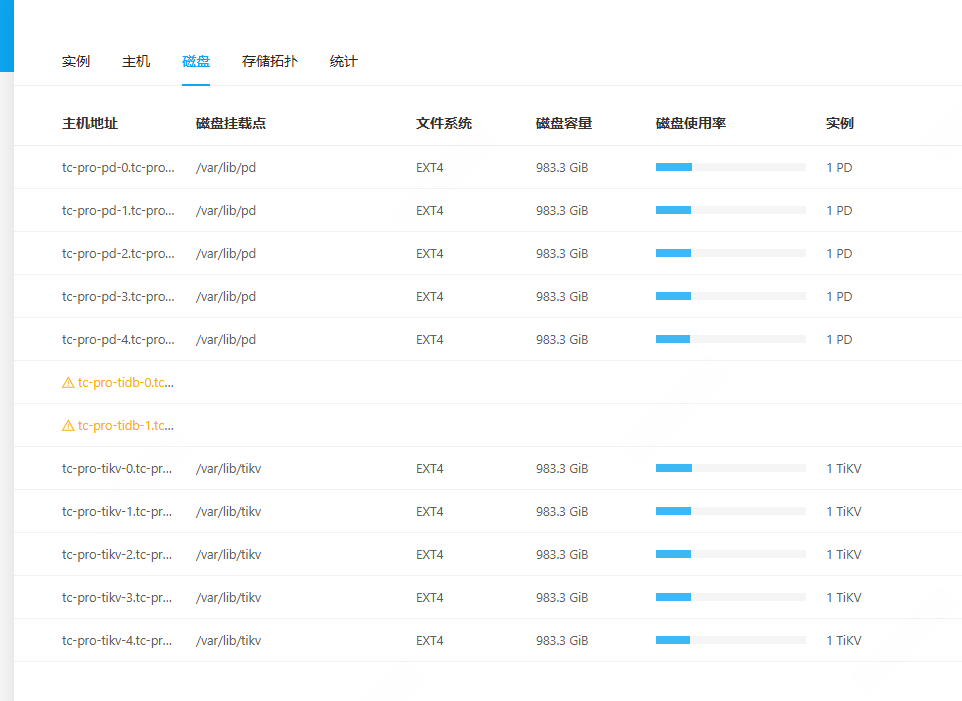Click the 主机地址 column header
Viewport: 962px width, 701px height.
[90, 124]
